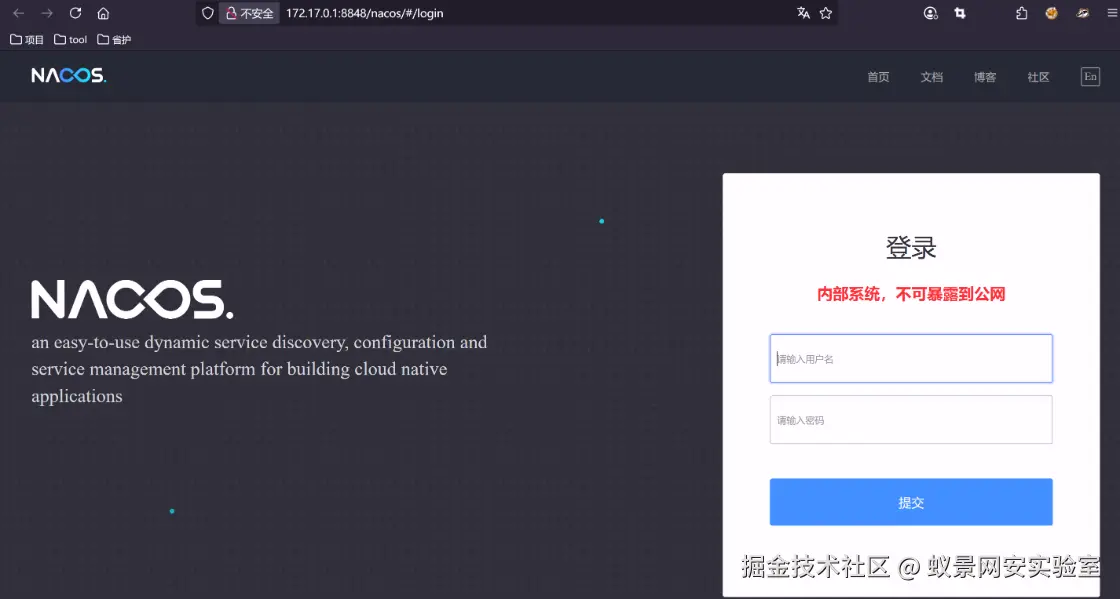1120x599 pixels.
Task: Switch language with the En button
Action: point(1090,76)
